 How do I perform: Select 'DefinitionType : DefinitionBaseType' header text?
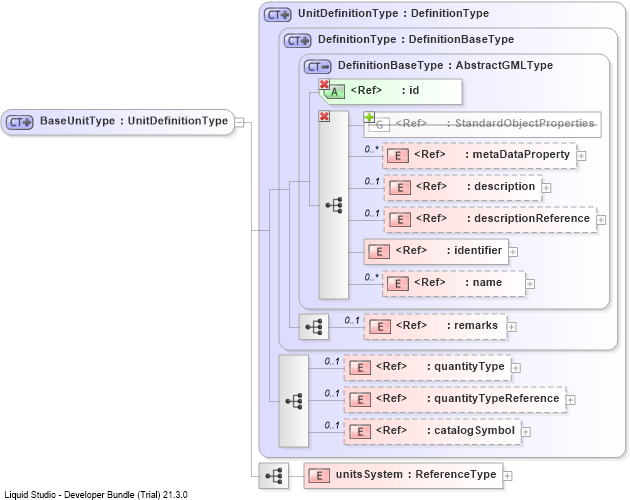(x=416, y=39)
